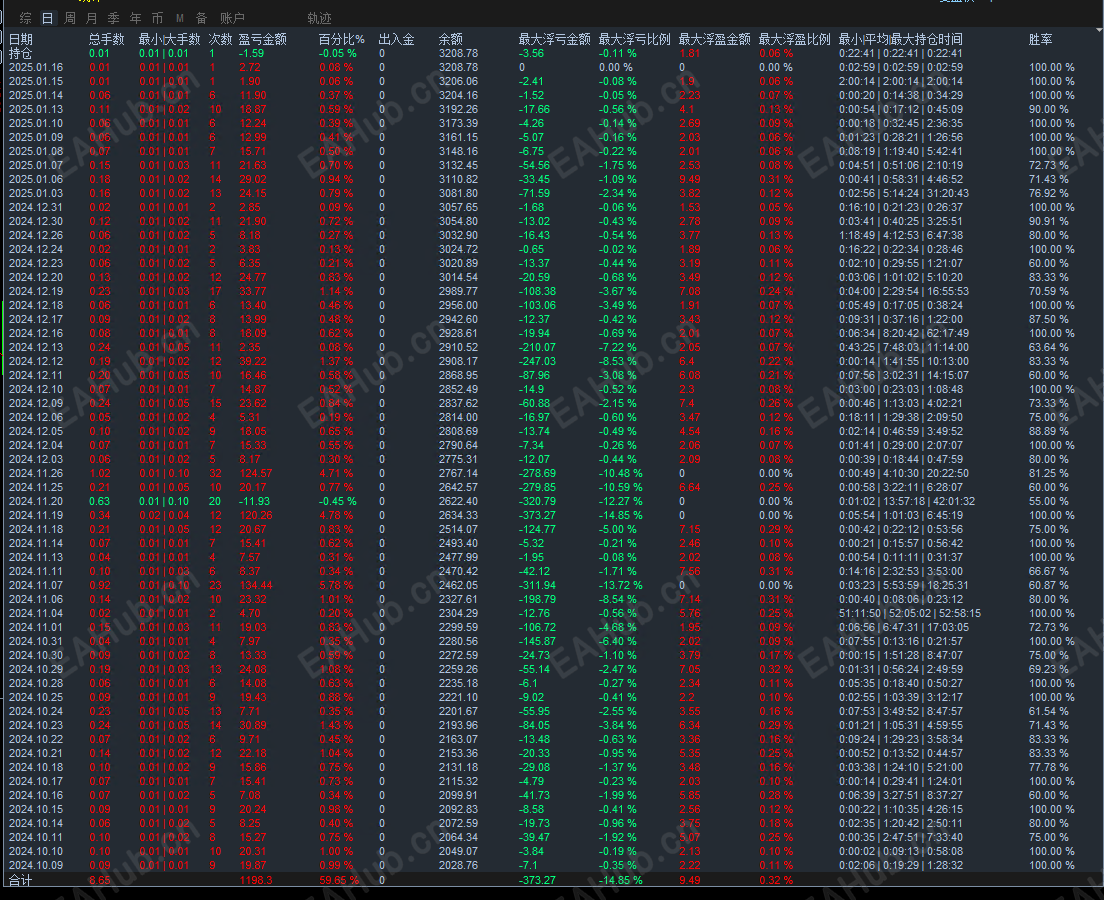This screenshot has width=1104, height=900.
Task: Click holding time 51:11:50 | 52:05:02 | 52:58:15
Action: tap(910, 613)
